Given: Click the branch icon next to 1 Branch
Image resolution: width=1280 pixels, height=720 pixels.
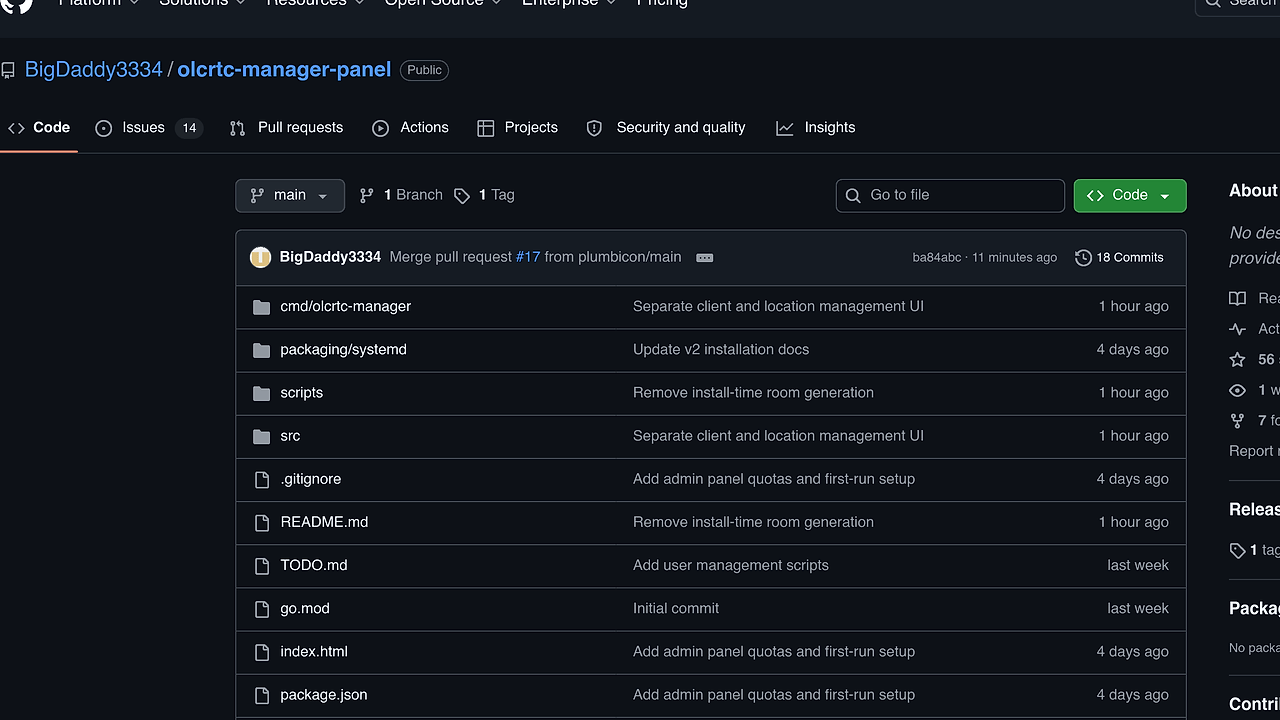Looking at the screenshot, I should [367, 195].
